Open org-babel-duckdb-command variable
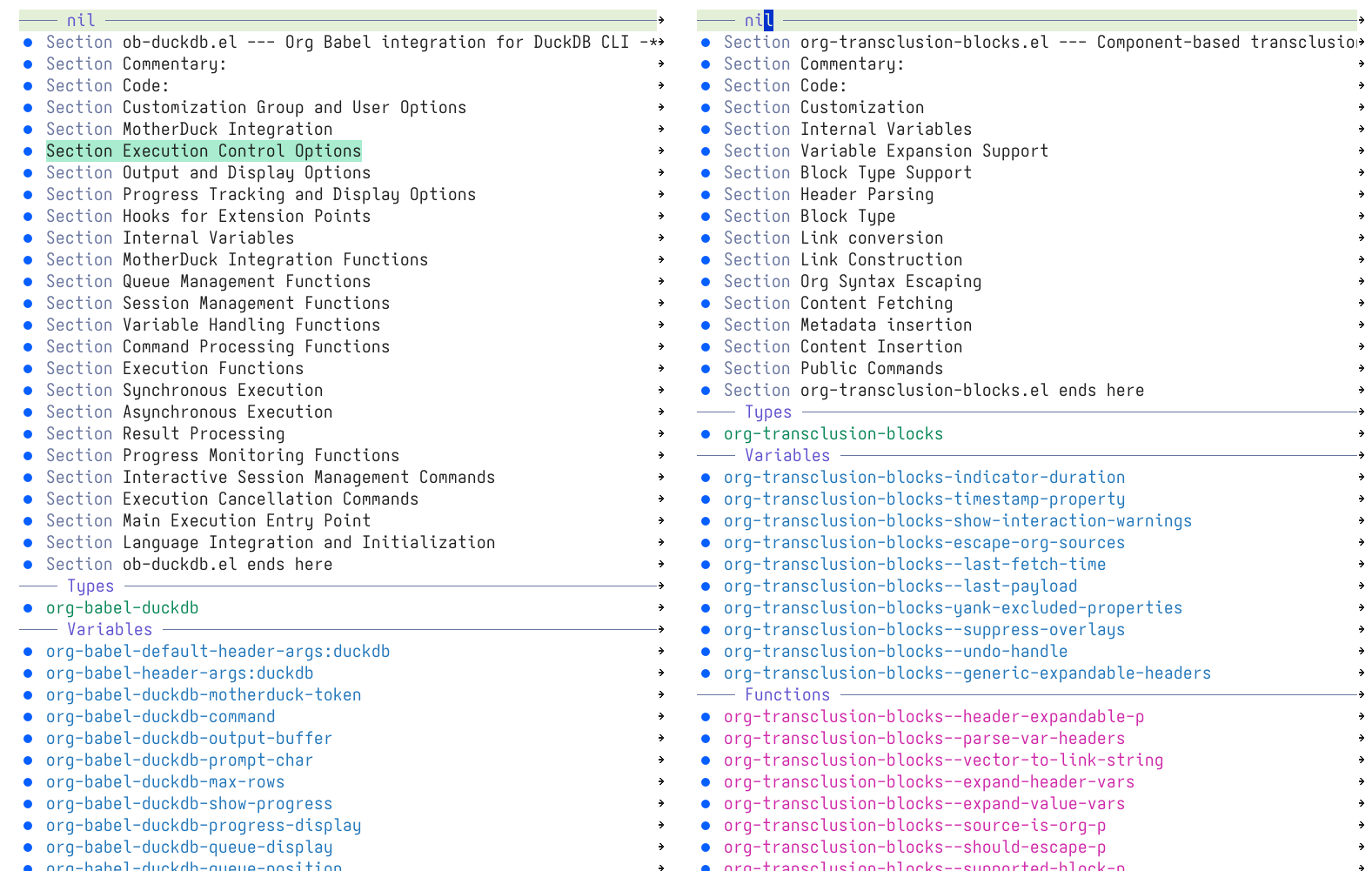Image resolution: width=1372 pixels, height=871 pixels. click(161, 716)
